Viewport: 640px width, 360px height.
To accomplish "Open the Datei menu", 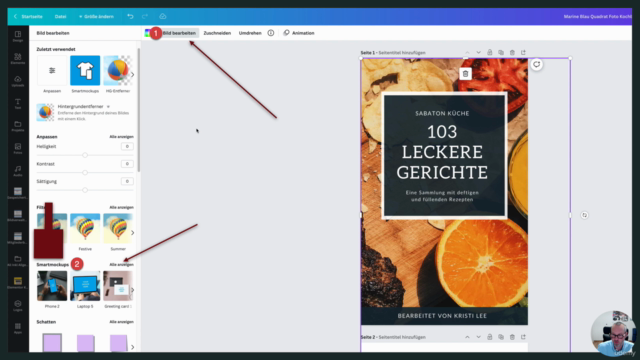I will pos(60,16).
